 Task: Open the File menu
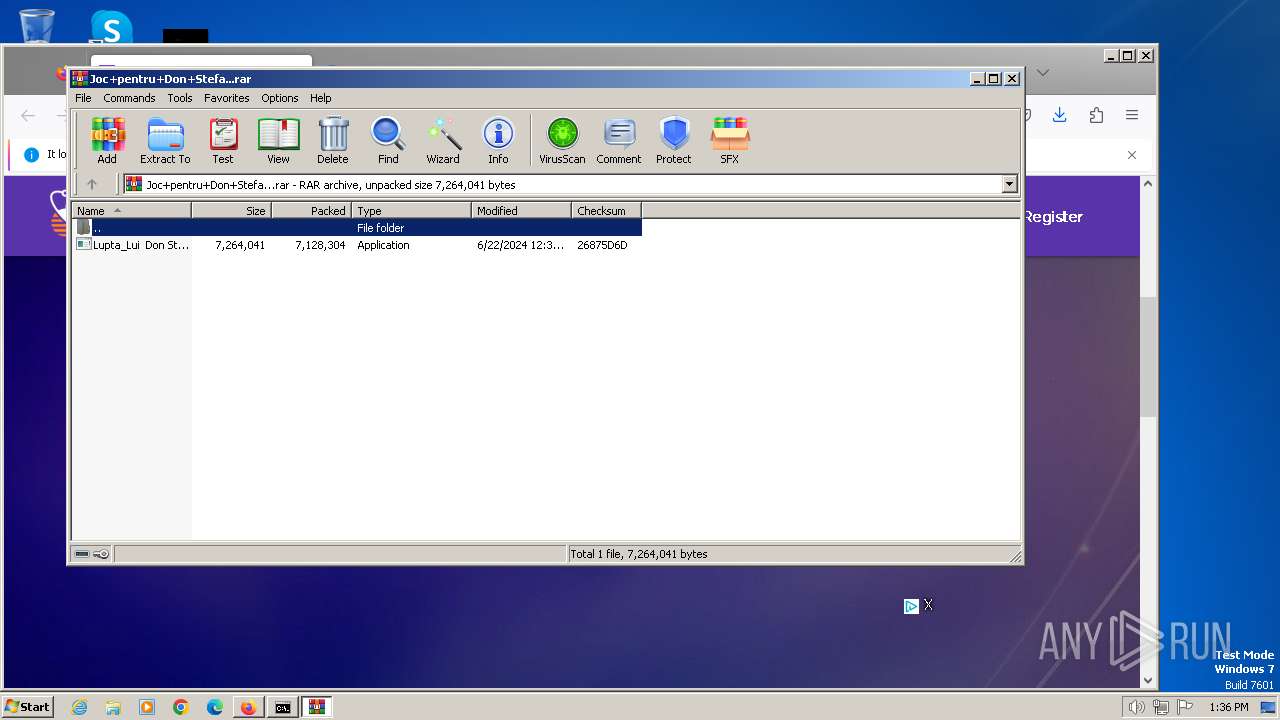[83, 98]
